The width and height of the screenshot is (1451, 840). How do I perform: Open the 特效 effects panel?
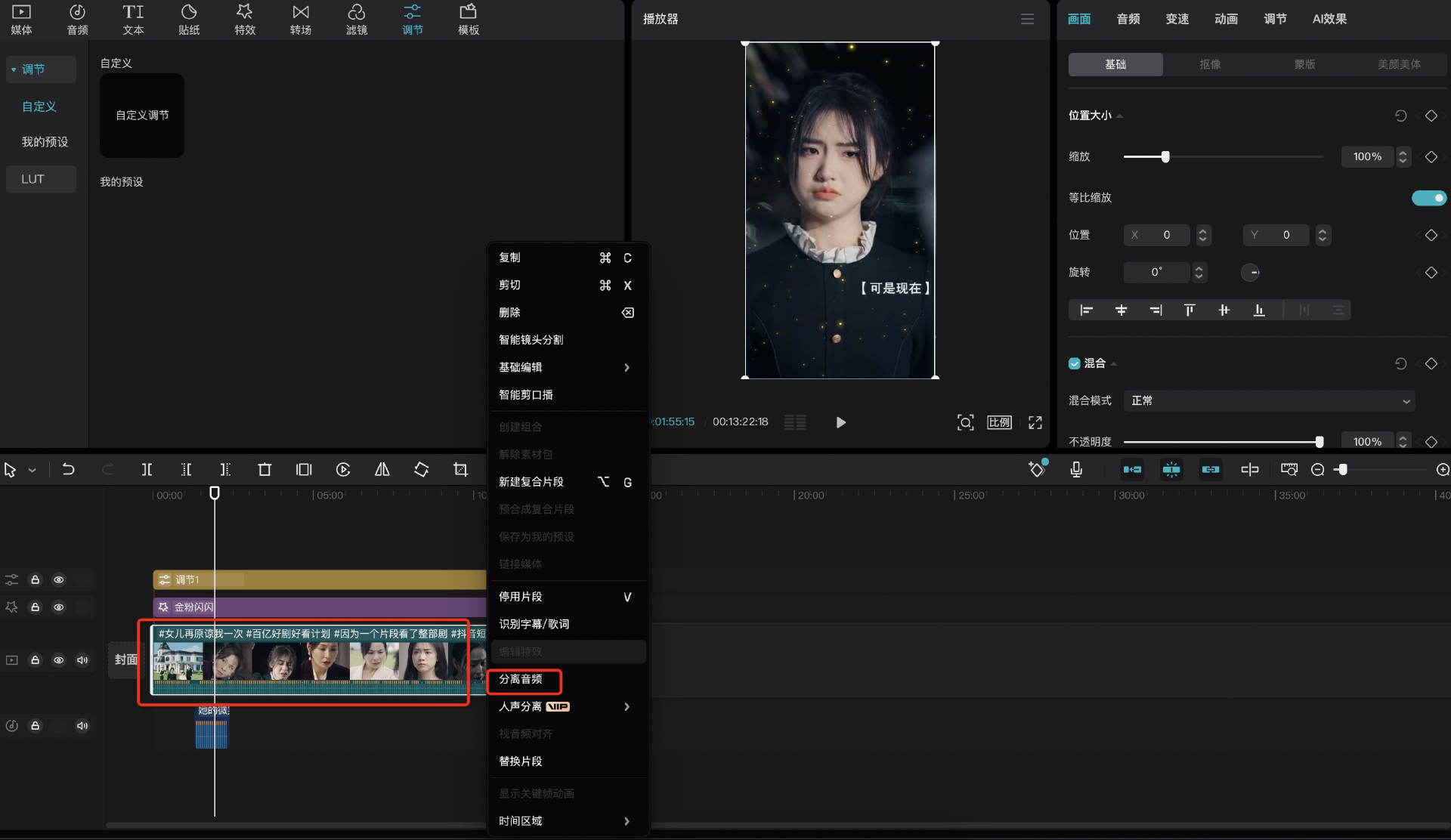(245, 20)
